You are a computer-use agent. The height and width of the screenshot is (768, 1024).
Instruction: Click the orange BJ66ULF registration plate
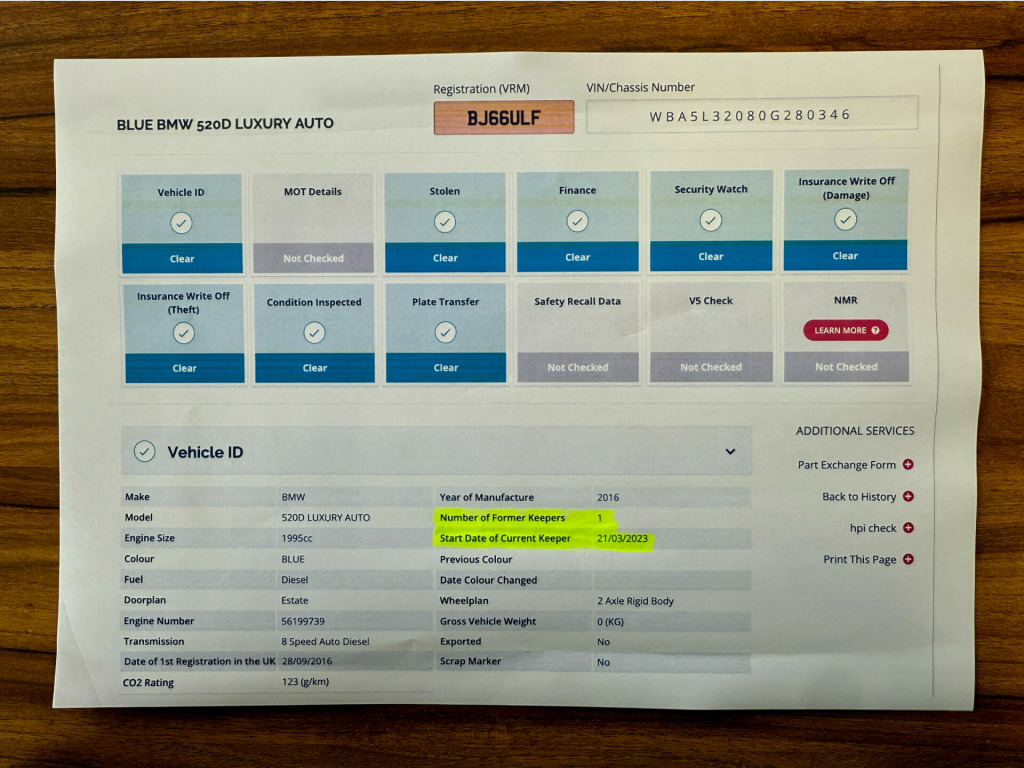[504, 118]
